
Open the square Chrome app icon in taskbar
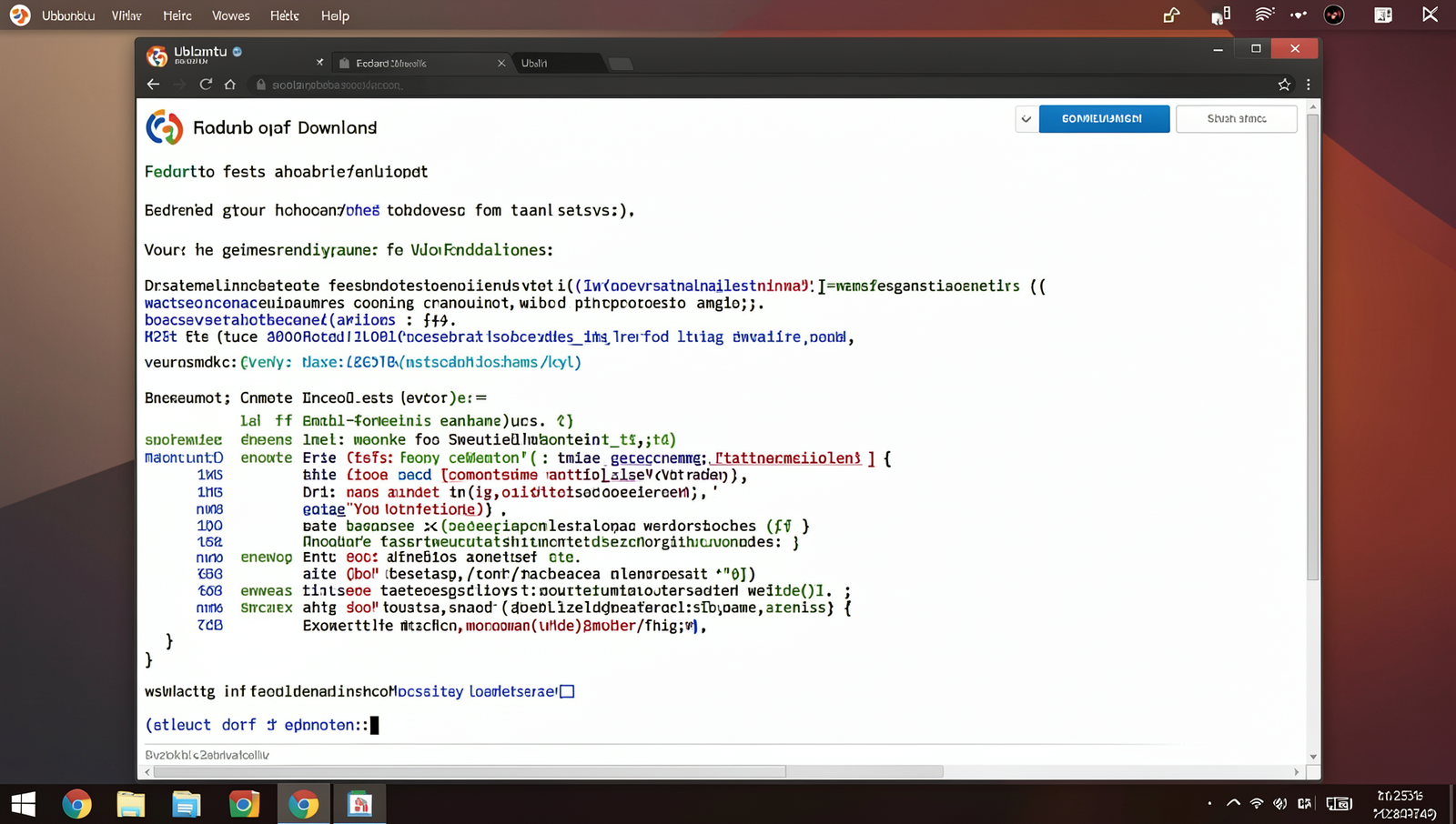point(244,804)
